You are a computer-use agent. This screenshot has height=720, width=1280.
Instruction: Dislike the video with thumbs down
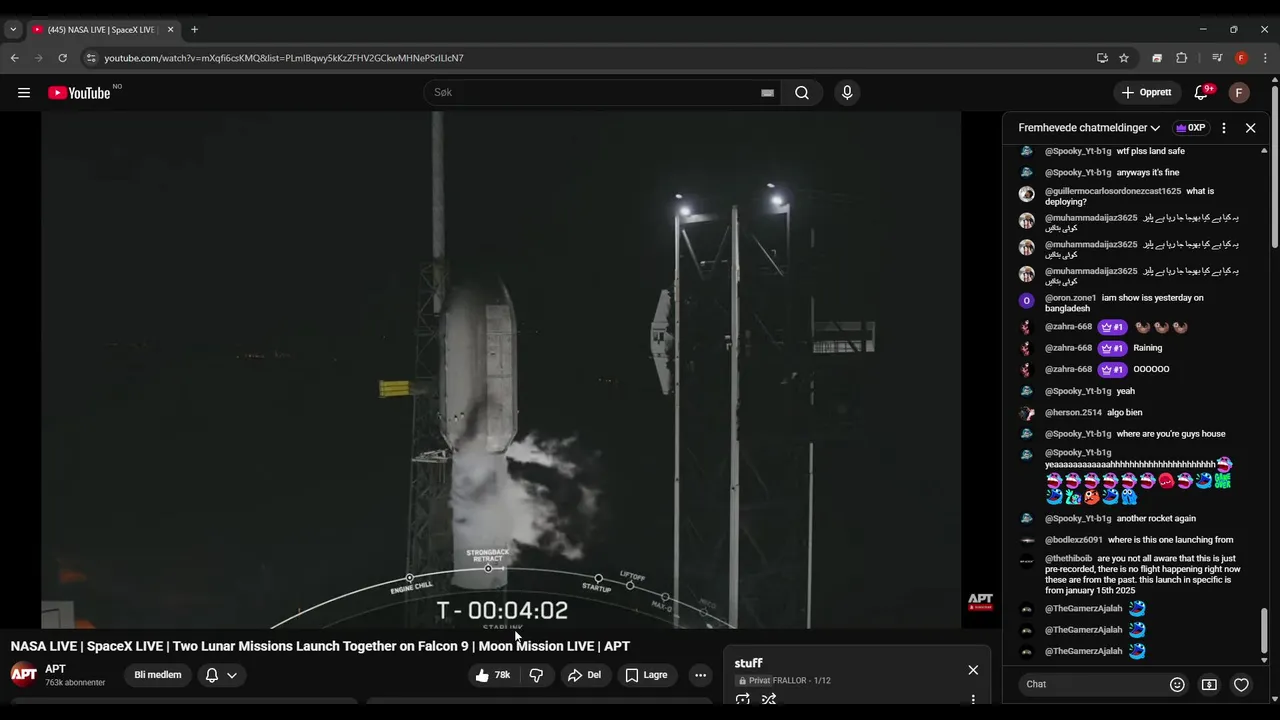point(536,675)
